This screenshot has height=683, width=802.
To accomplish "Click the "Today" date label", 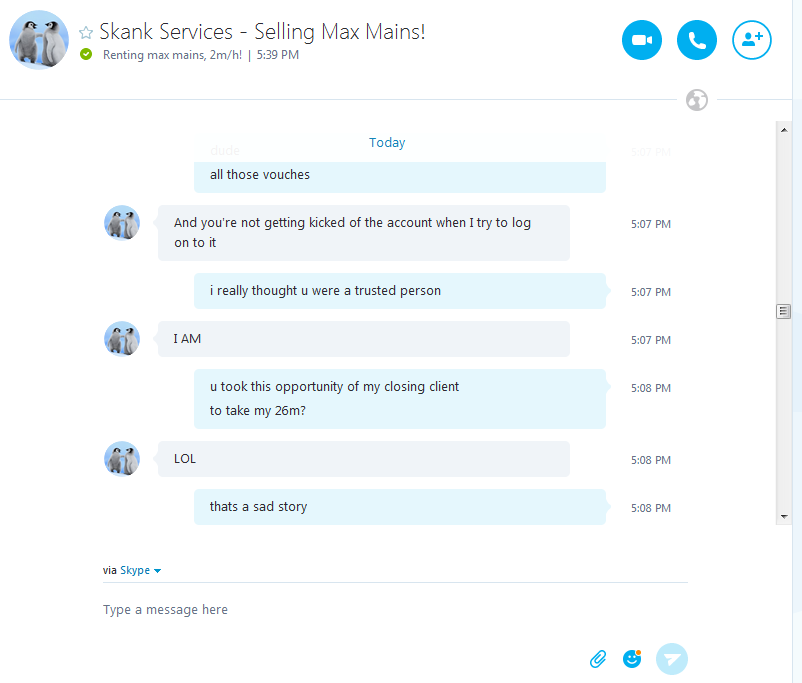I will tap(387, 143).
